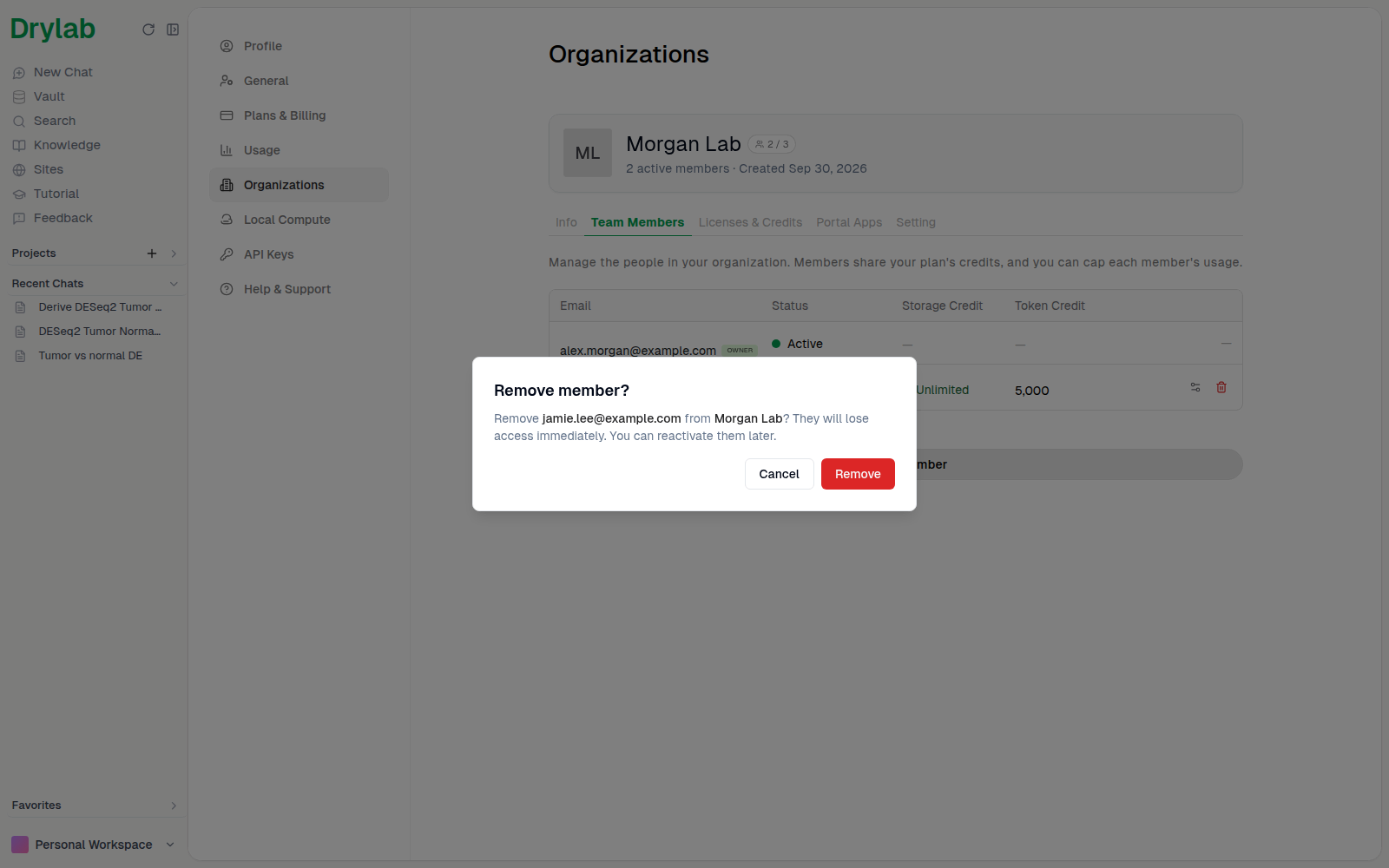Click the 5,000 token credit value
This screenshot has width=1389, height=868.
pyautogui.click(x=1031, y=391)
